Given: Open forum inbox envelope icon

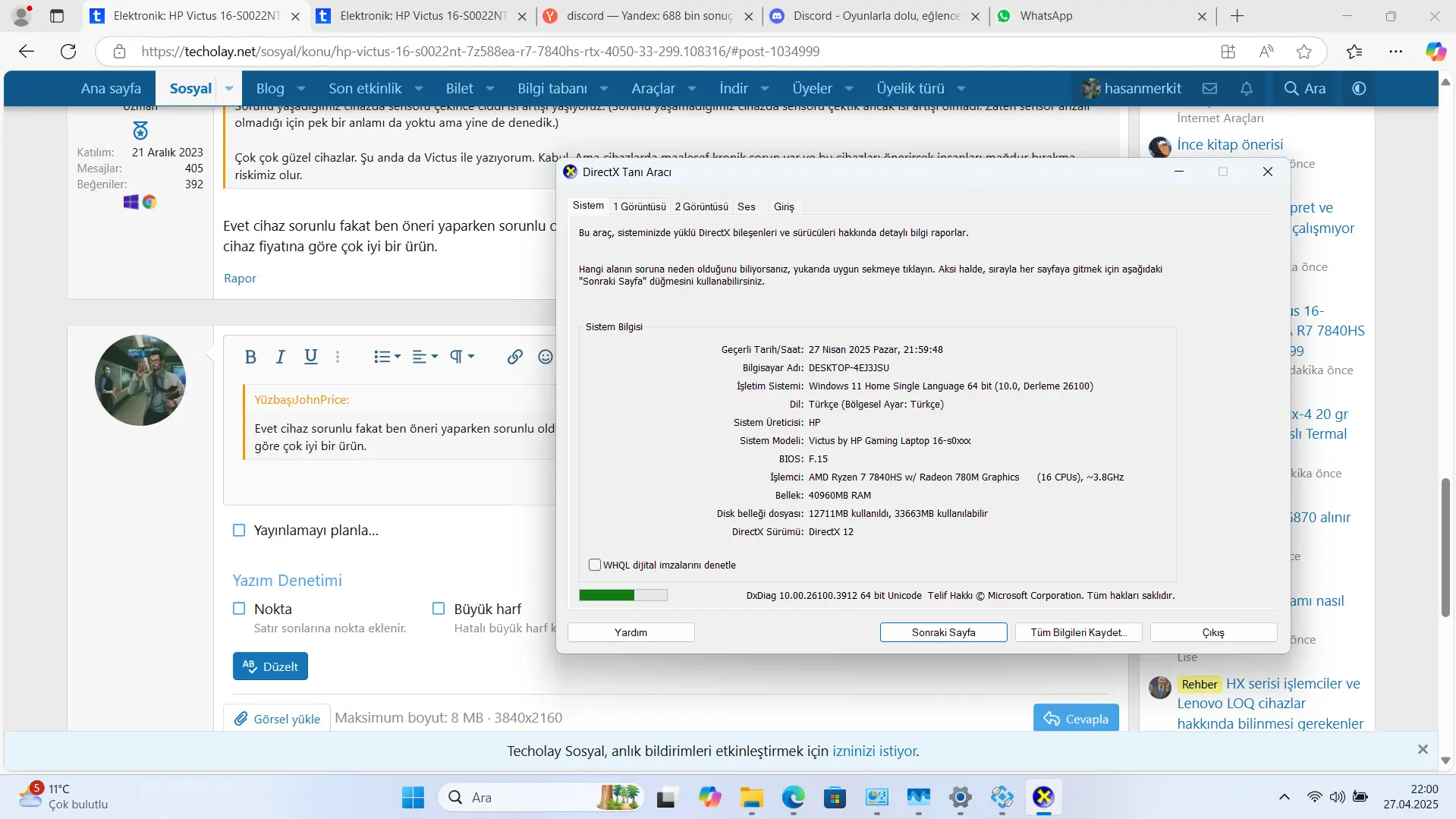Looking at the screenshot, I should 1210,89.
